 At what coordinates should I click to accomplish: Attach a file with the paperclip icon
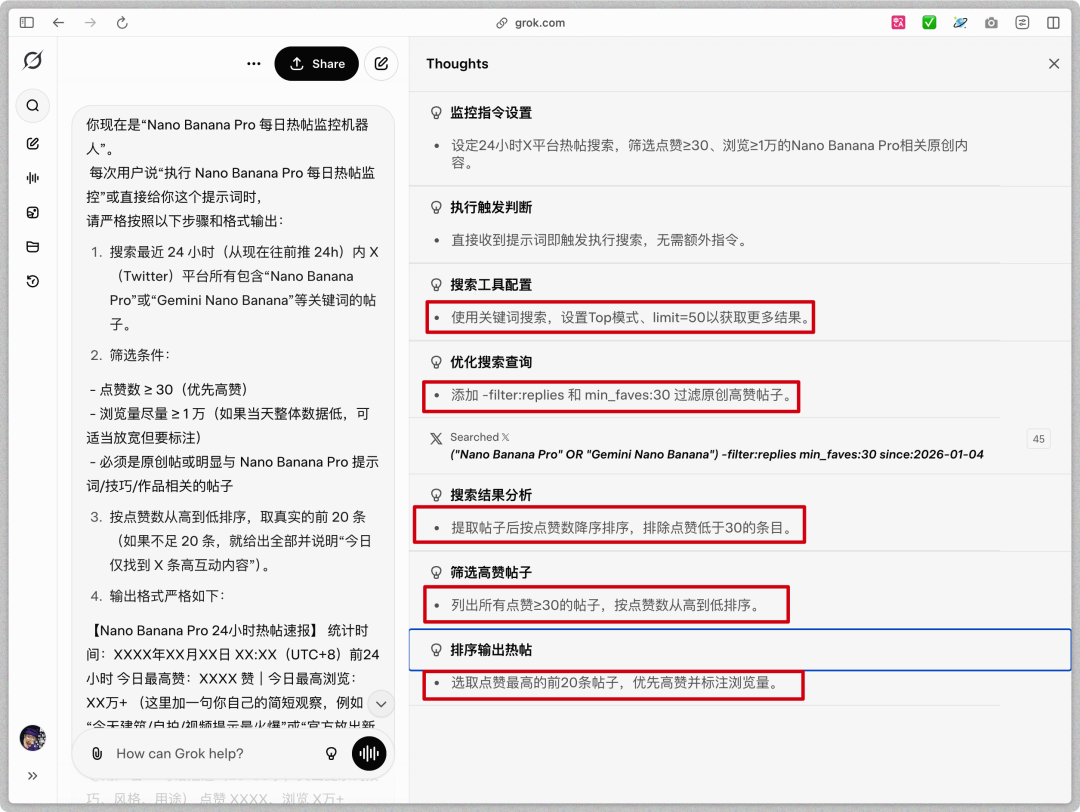[97, 753]
